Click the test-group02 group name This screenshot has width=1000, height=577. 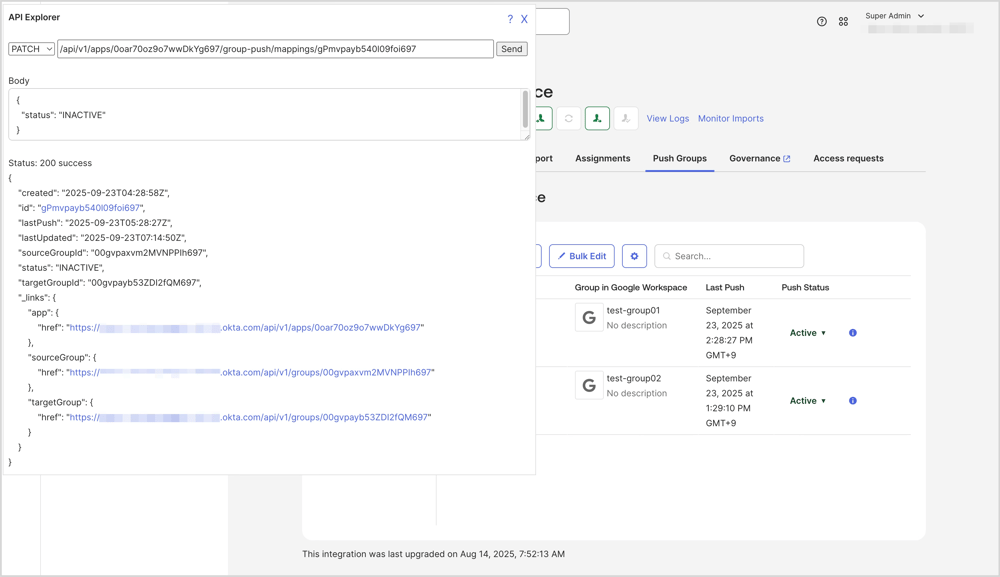(x=633, y=379)
